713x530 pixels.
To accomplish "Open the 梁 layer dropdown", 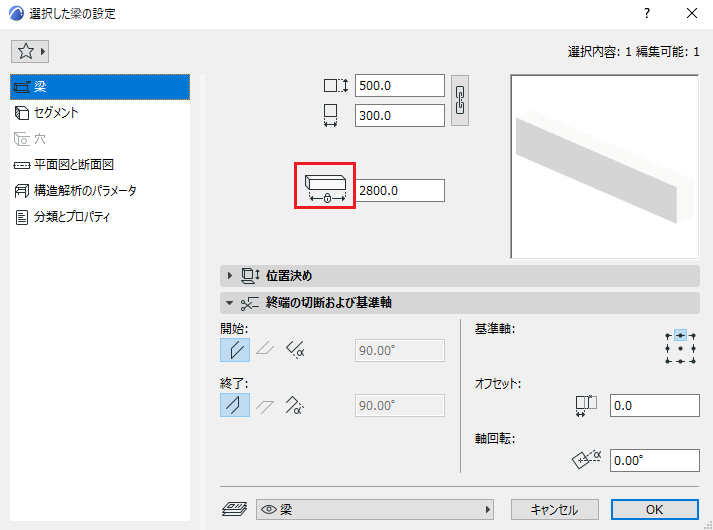I will pyautogui.click(x=375, y=510).
